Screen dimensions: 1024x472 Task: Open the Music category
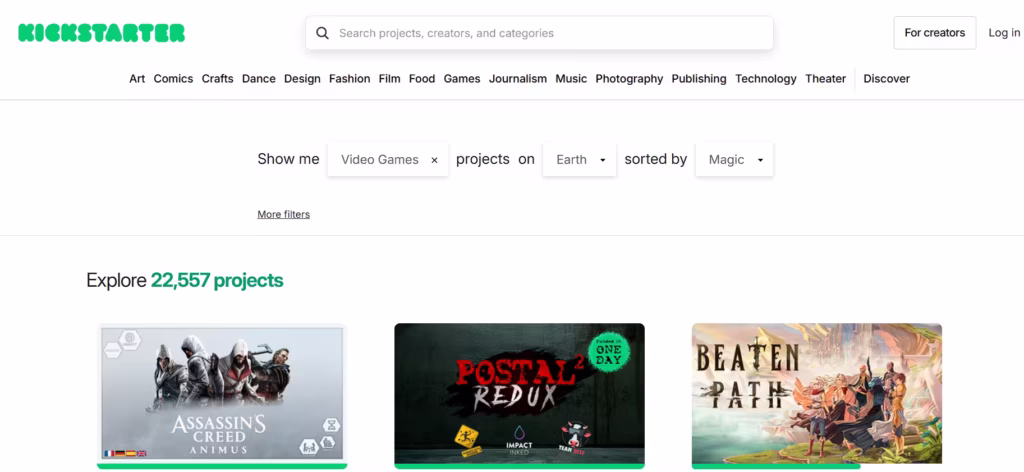click(571, 78)
